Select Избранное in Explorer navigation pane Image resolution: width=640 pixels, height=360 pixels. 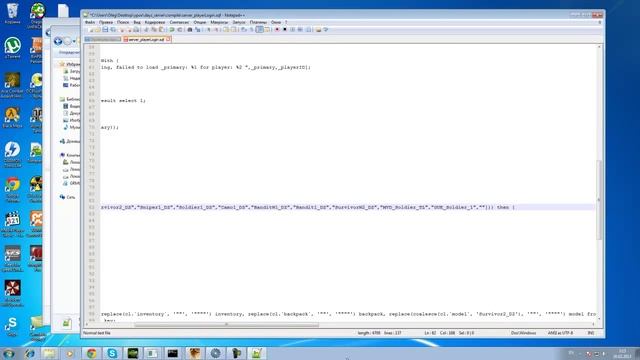coord(70,64)
